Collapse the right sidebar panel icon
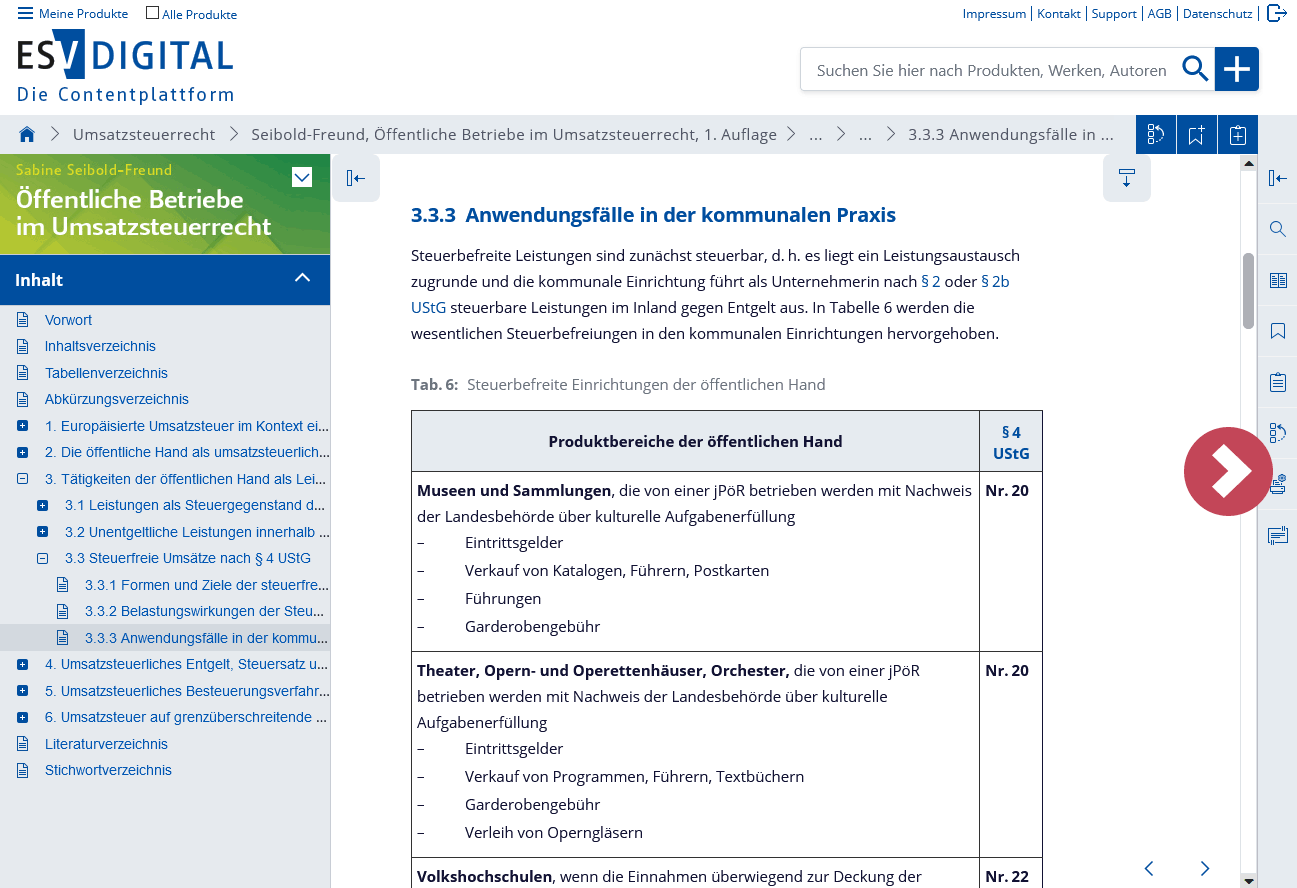Viewport: 1297px width, 888px height. (x=1277, y=178)
